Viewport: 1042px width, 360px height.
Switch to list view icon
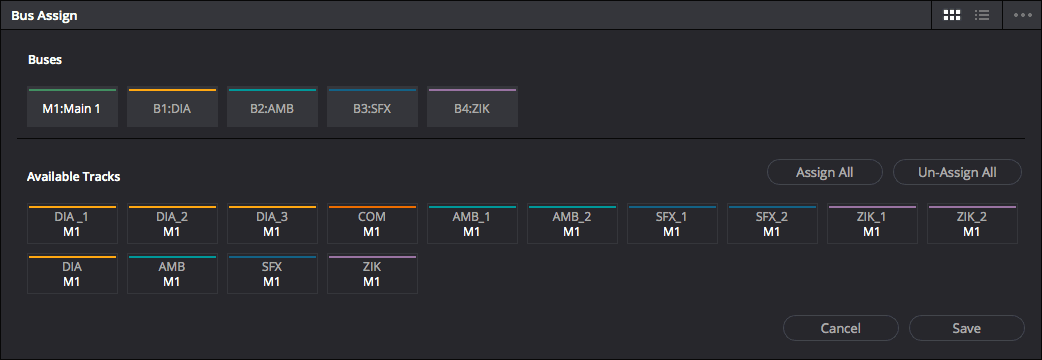pos(982,15)
